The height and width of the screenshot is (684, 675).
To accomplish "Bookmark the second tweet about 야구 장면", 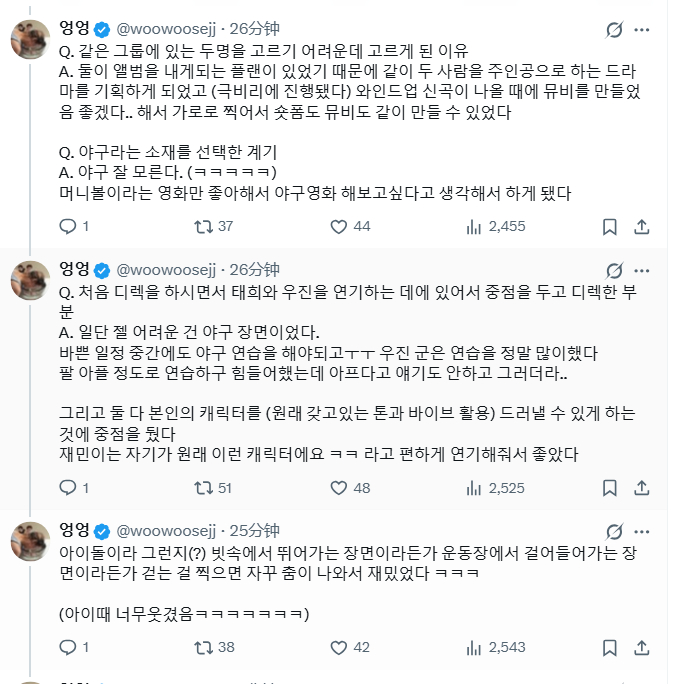I will pos(610,488).
